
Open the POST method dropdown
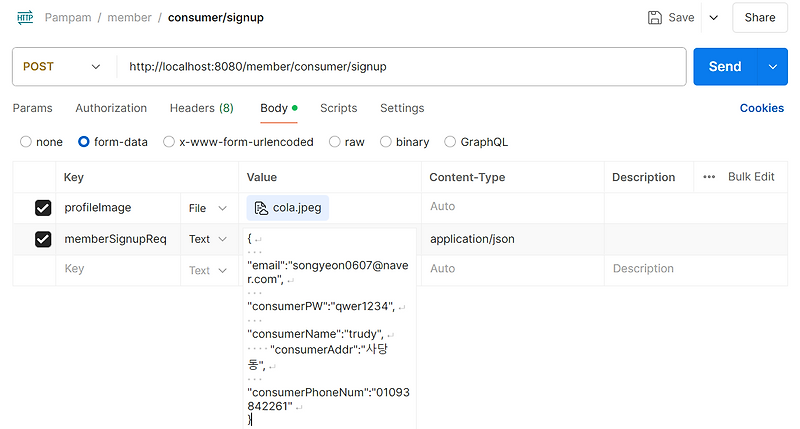point(63,67)
